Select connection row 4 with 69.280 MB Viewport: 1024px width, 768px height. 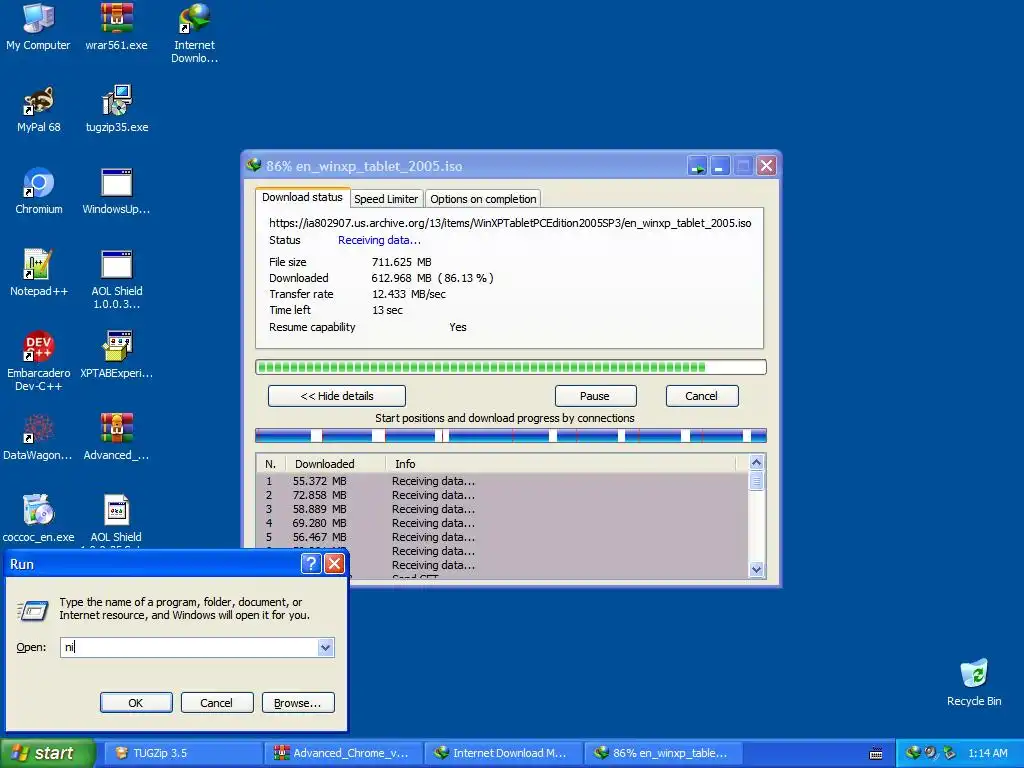tap(502, 523)
